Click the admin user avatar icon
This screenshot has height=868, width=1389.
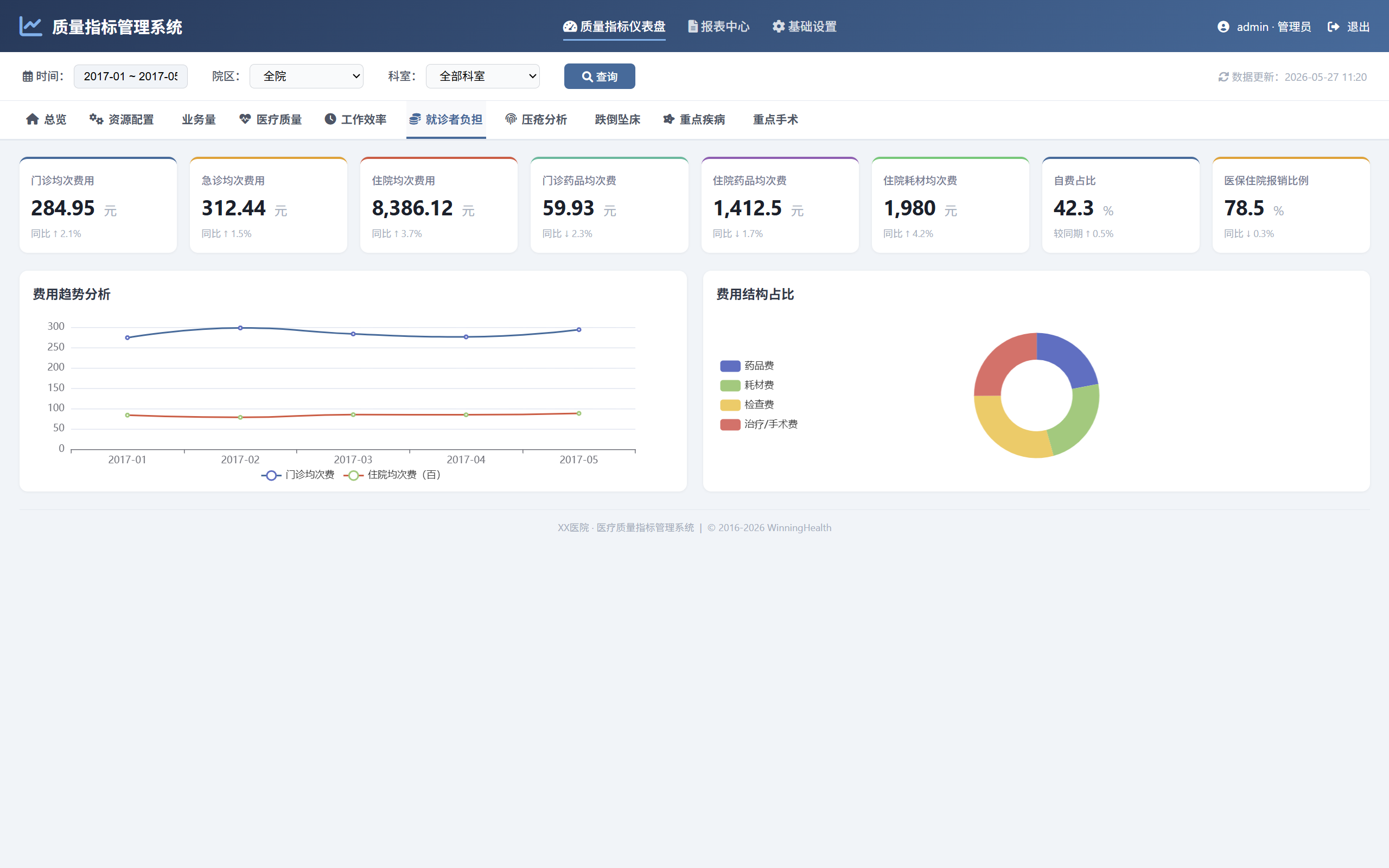tap(1223, 27)
